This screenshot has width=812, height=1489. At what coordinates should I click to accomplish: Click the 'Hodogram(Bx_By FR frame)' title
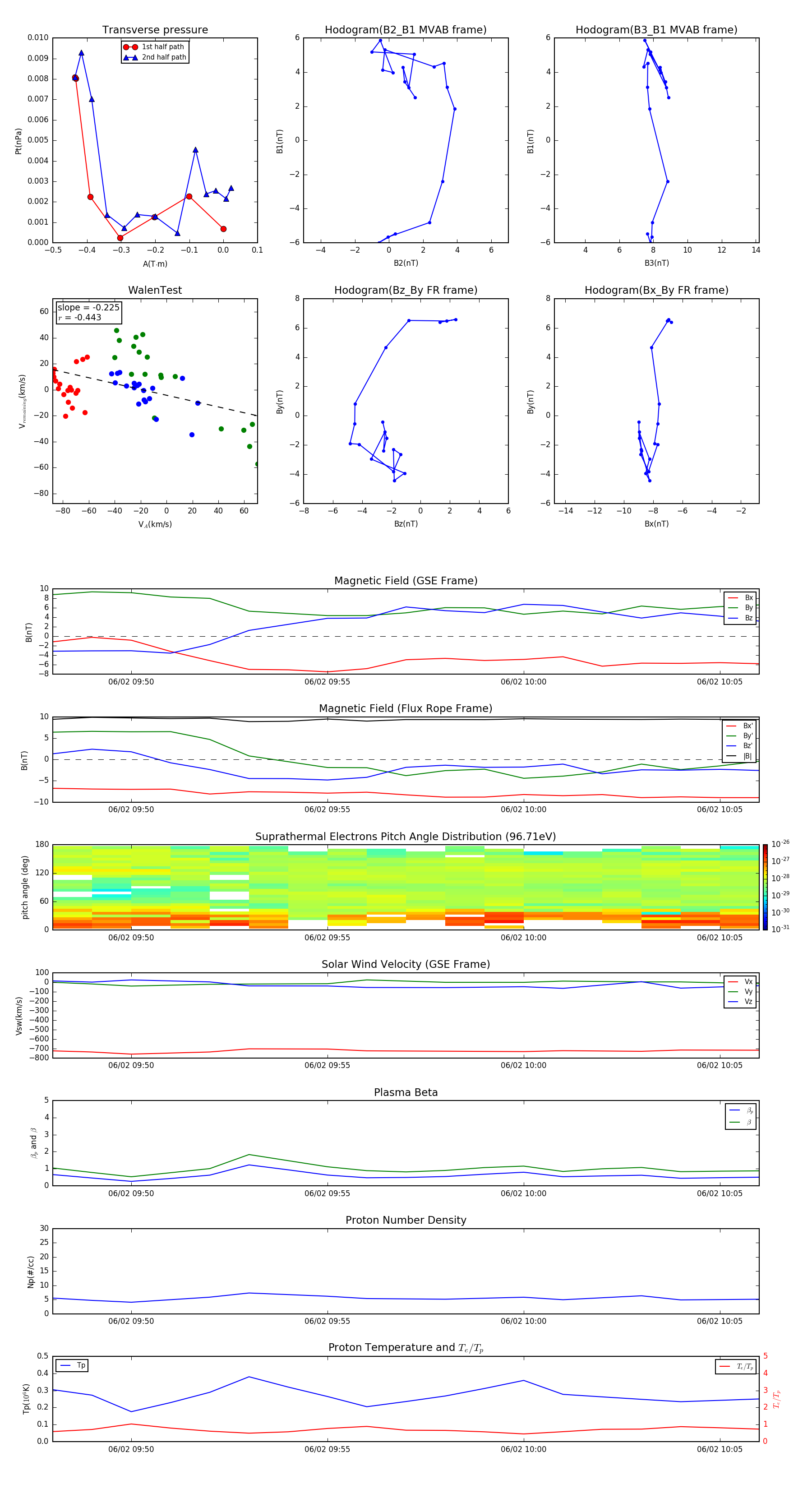point(656,290)
